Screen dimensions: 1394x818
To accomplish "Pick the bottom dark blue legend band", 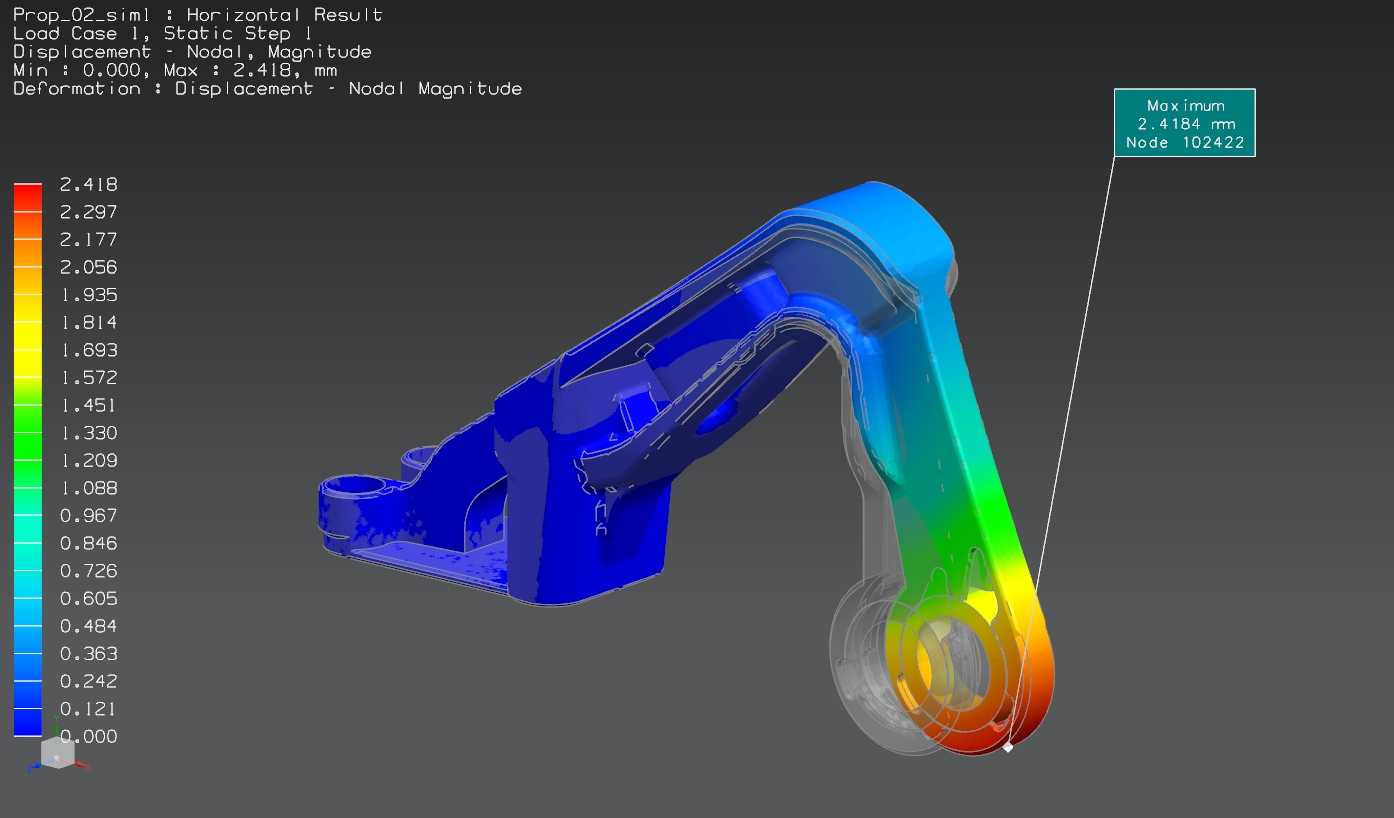I will click(28, 722).
